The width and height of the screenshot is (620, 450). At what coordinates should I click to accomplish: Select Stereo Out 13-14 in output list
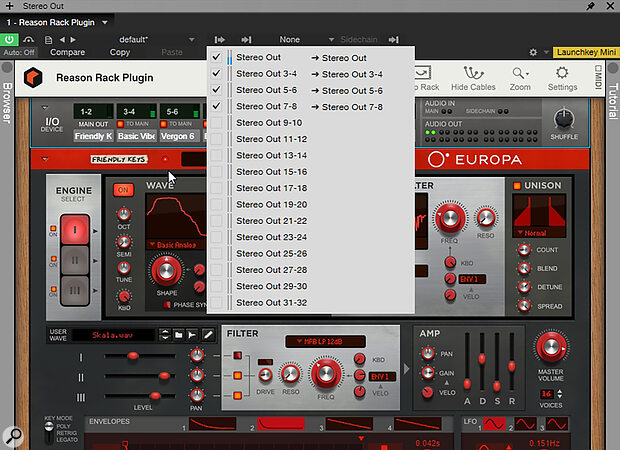(x=271, y=155)
